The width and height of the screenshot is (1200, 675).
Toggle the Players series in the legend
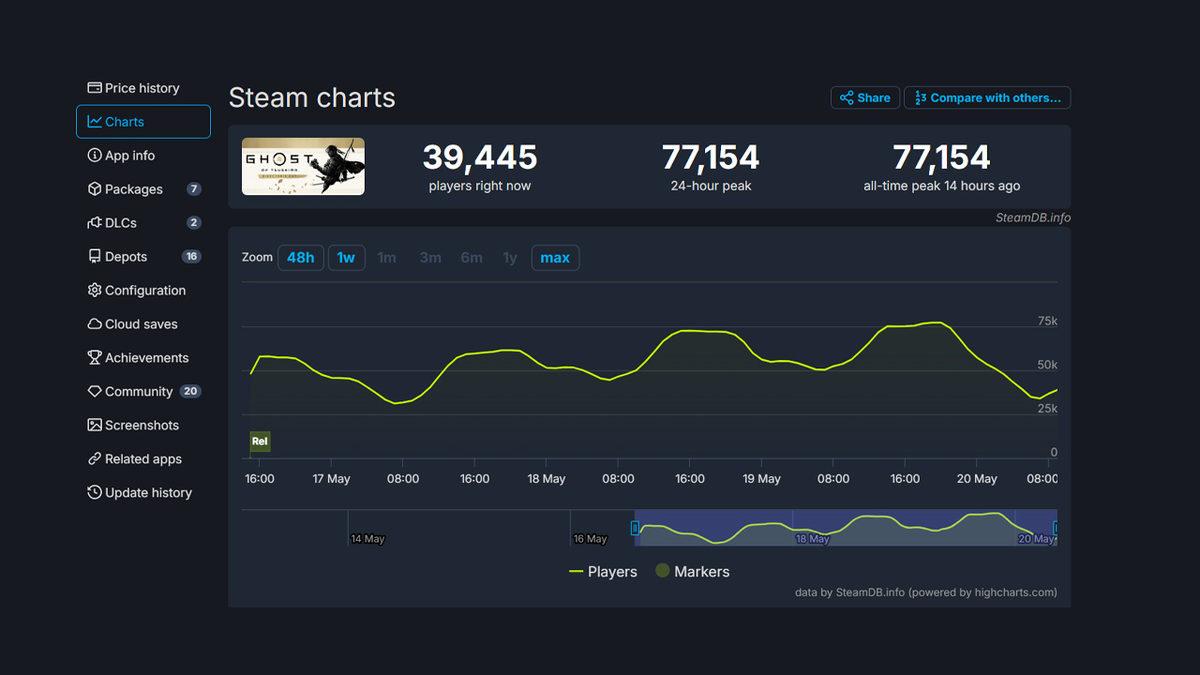point(611,571)
